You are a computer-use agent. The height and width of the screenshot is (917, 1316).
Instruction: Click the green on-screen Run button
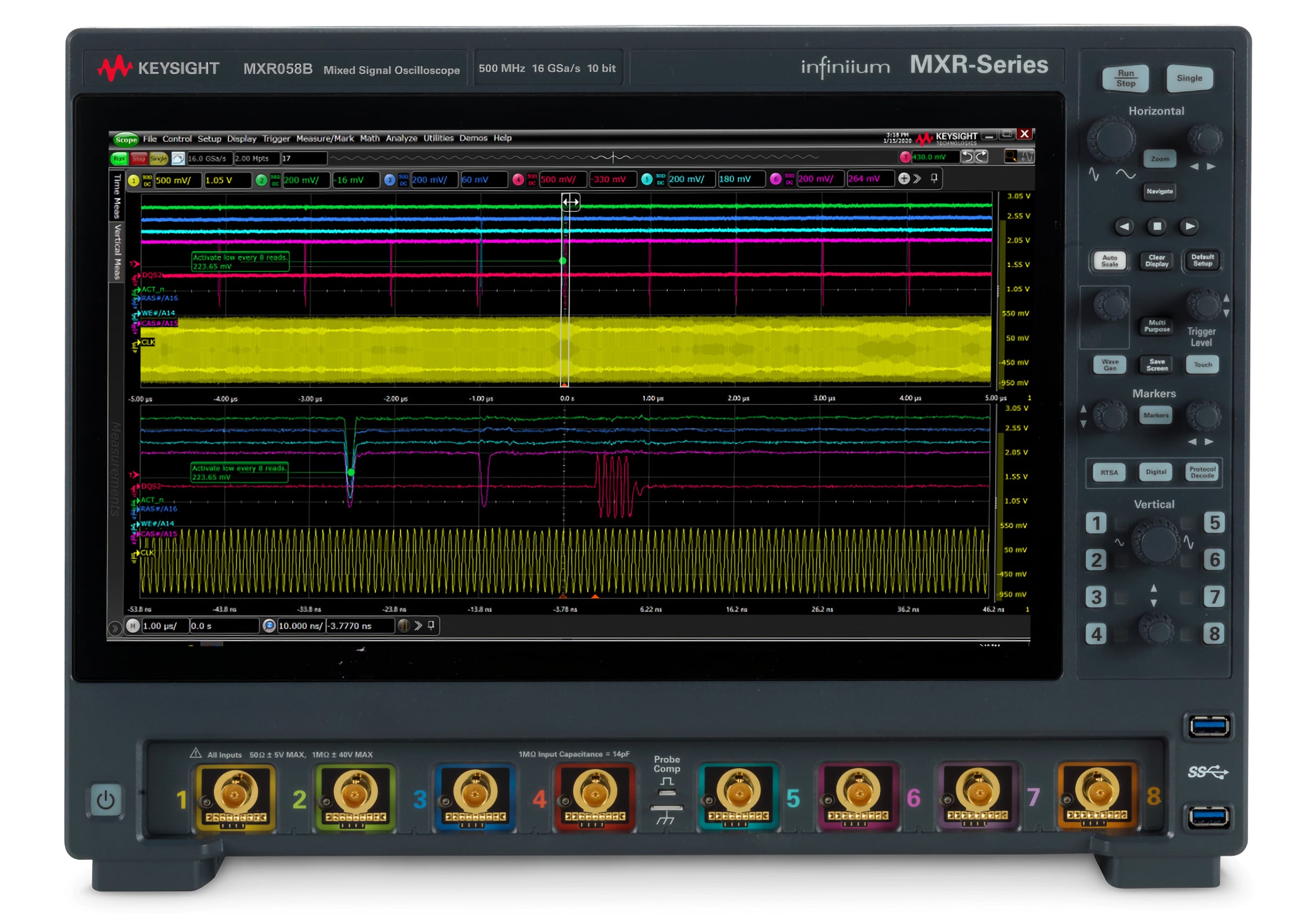(x=119, y=158)
